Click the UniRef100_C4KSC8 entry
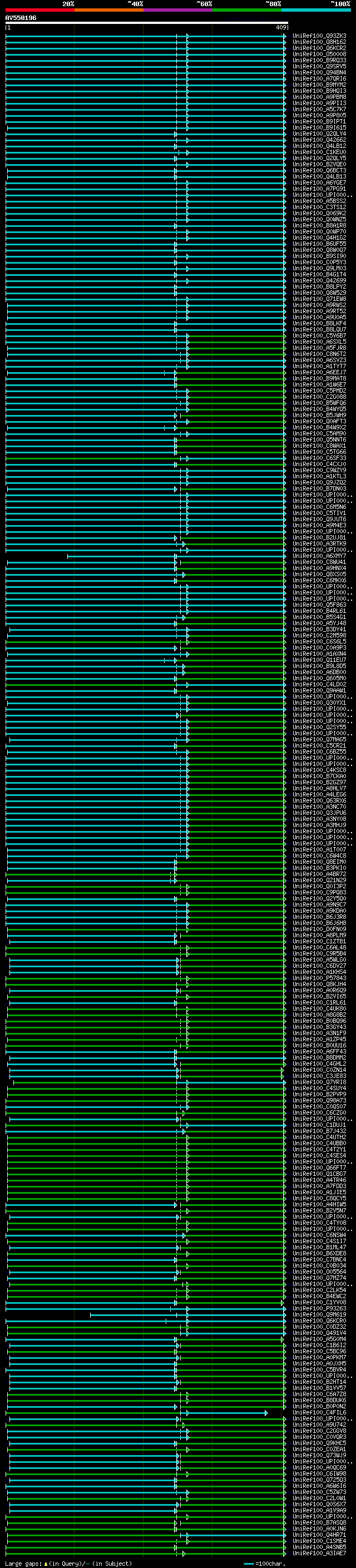The height and width of the screenshot is (1568, 356). [319, 770]
